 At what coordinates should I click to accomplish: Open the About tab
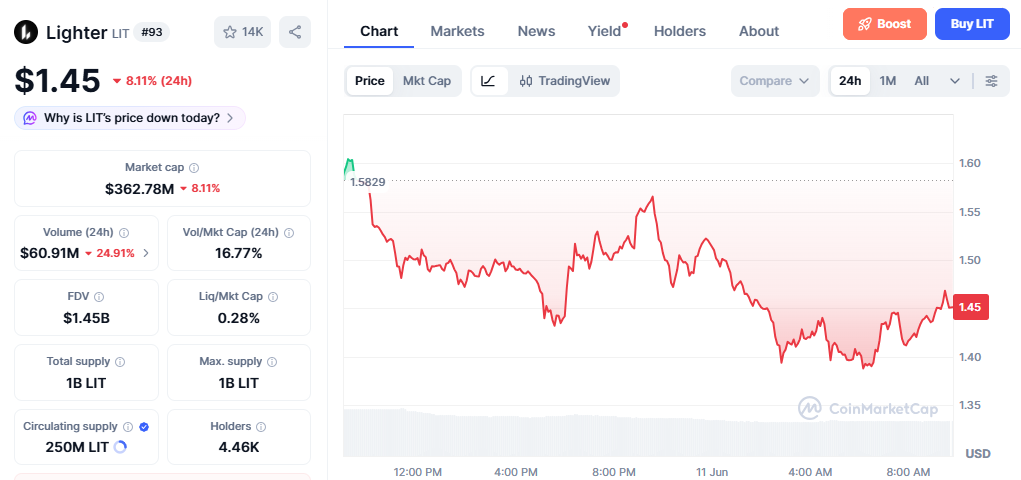(x=759, y=31)
